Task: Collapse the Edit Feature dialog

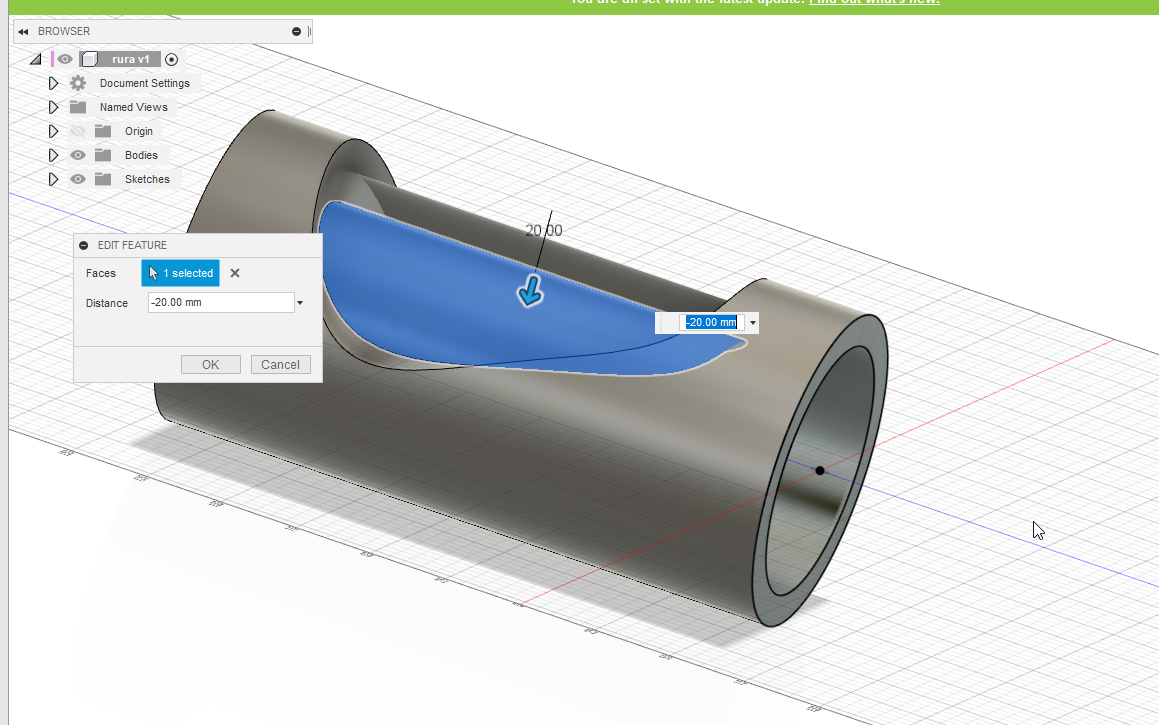Action: 84,245
